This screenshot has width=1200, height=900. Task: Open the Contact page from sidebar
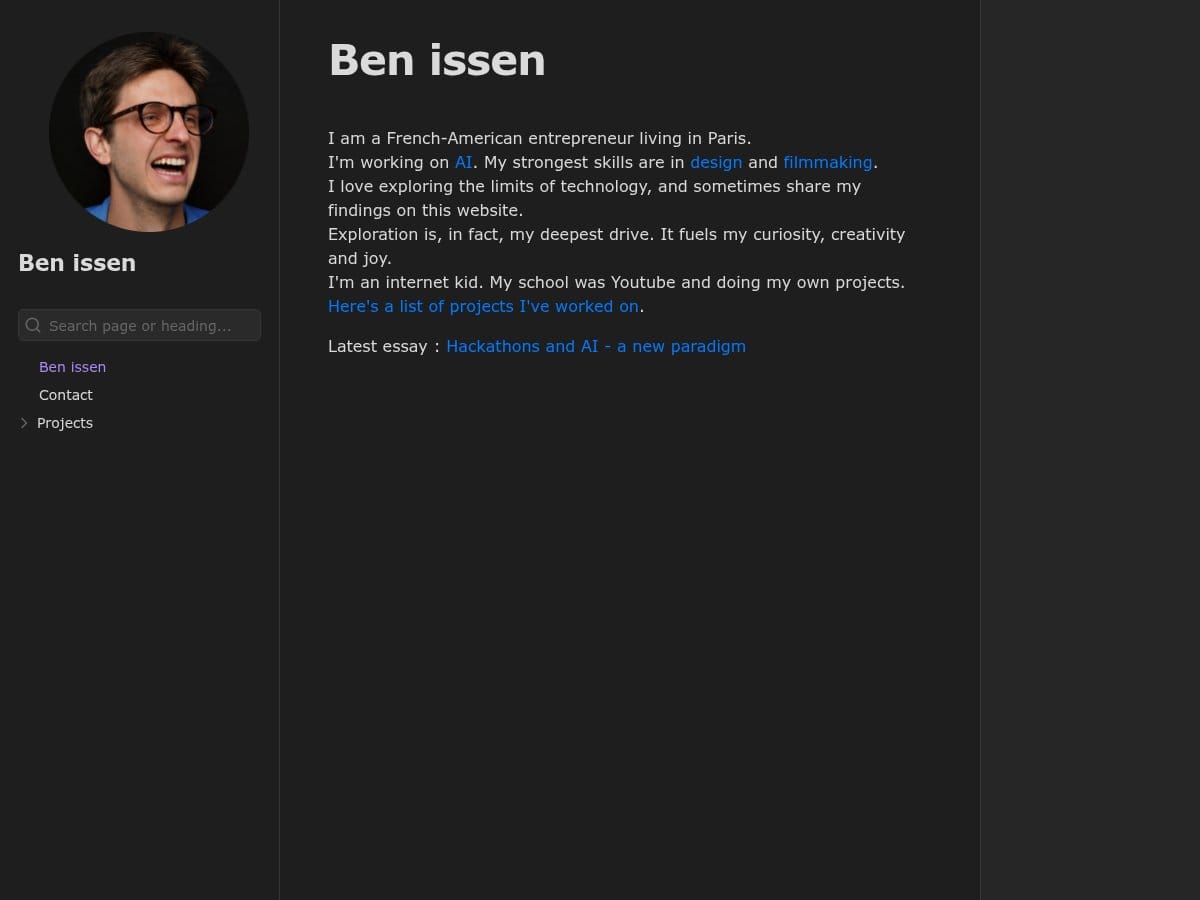pos(66,395)
